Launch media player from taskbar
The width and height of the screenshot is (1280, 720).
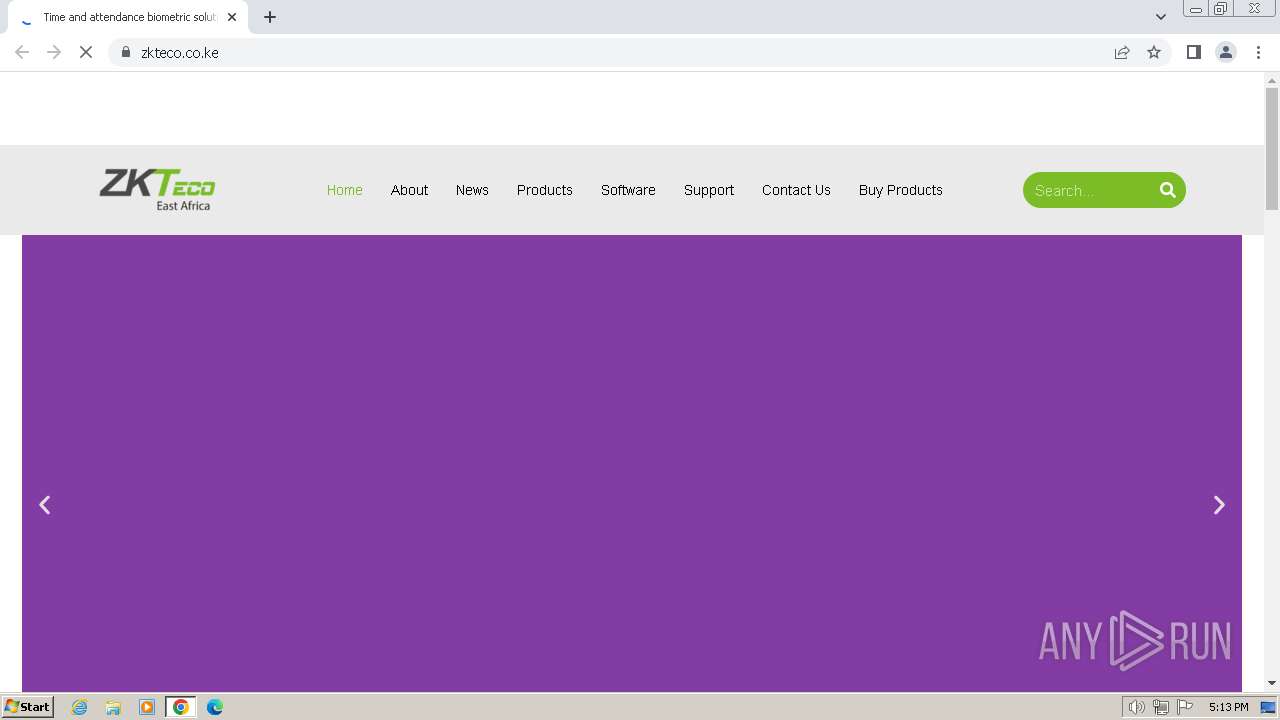147,707
